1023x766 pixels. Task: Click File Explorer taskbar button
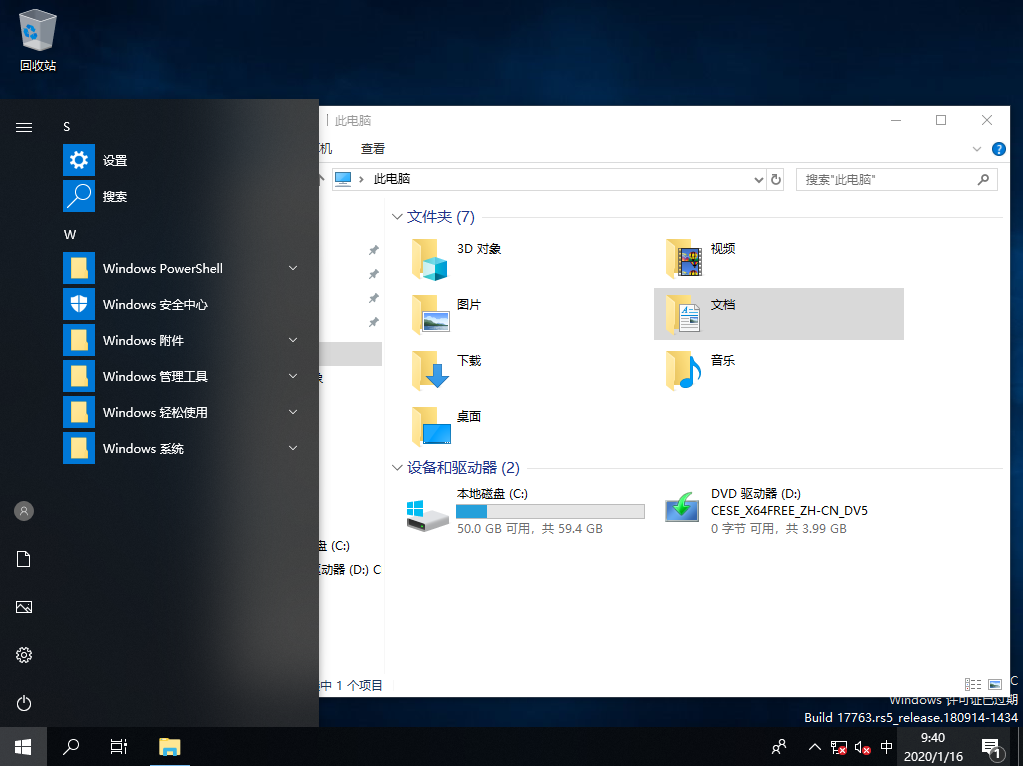[170, 746]
